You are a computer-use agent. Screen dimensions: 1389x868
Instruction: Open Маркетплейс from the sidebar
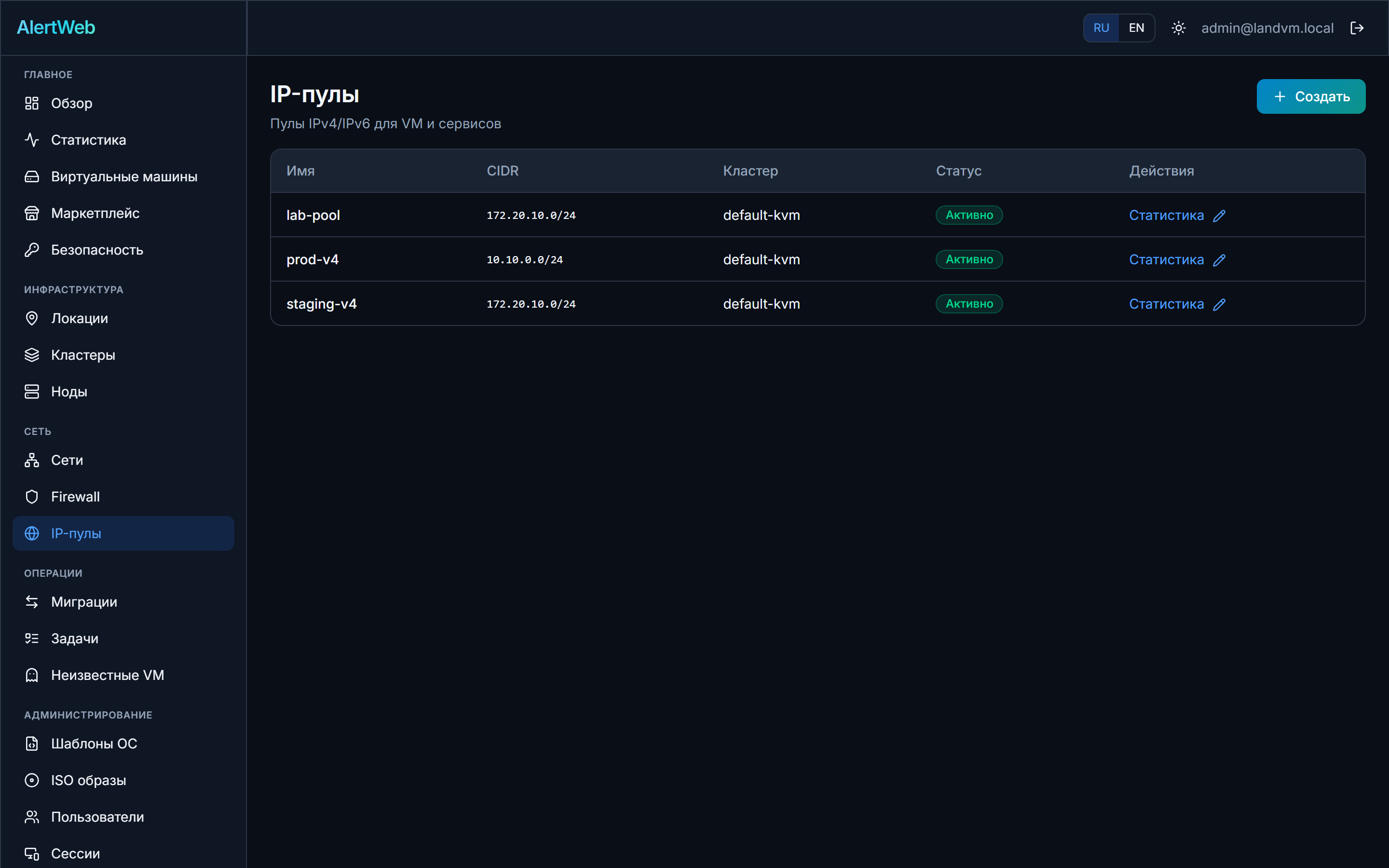point(123,214)
